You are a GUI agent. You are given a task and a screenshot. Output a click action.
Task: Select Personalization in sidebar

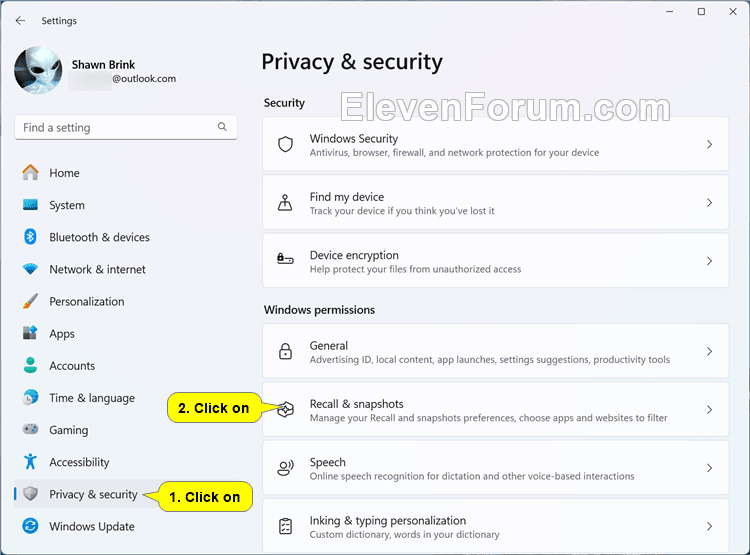pyautogui.click(x=87, y=301)
